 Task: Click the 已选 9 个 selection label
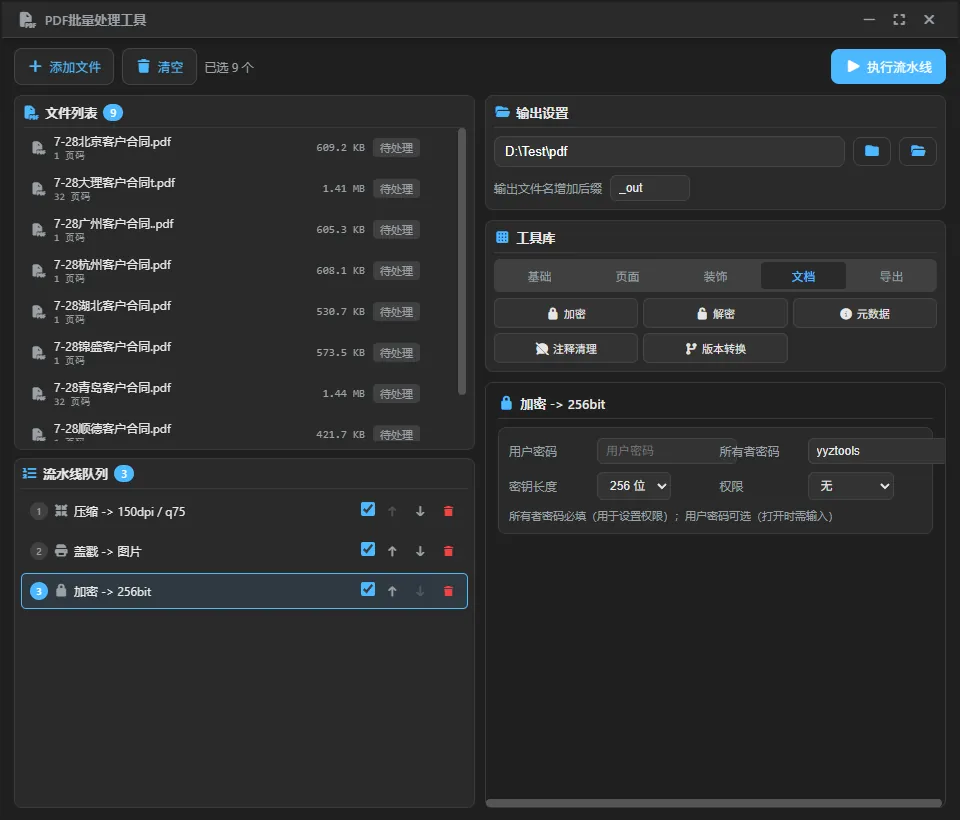click(229, 67)
